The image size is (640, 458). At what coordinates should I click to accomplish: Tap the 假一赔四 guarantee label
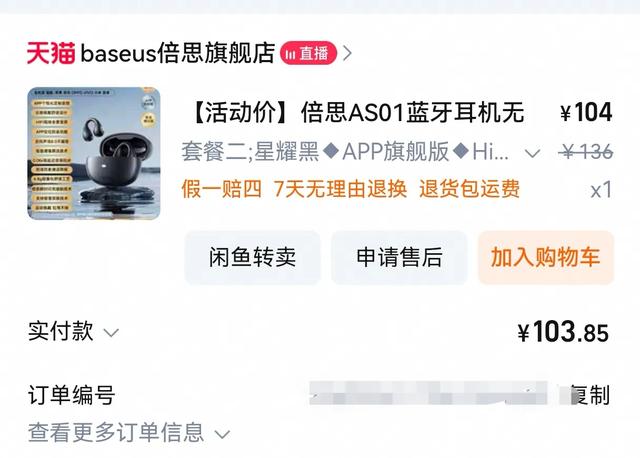221,189
